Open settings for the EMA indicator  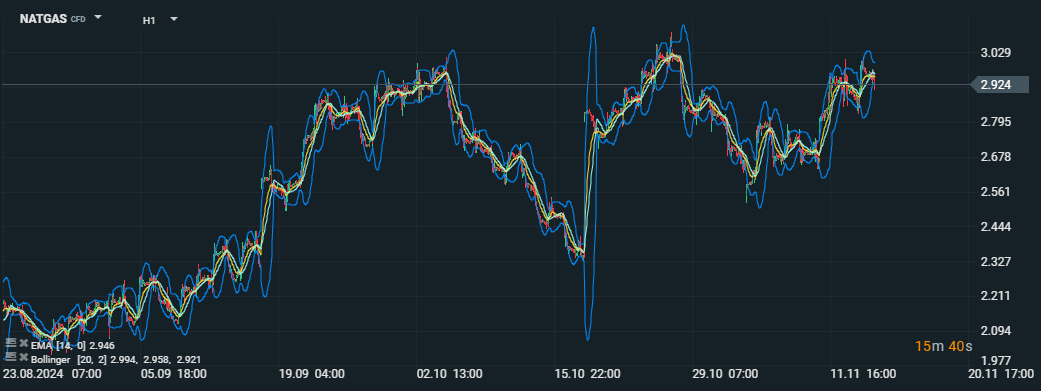[x=10, y=343]
